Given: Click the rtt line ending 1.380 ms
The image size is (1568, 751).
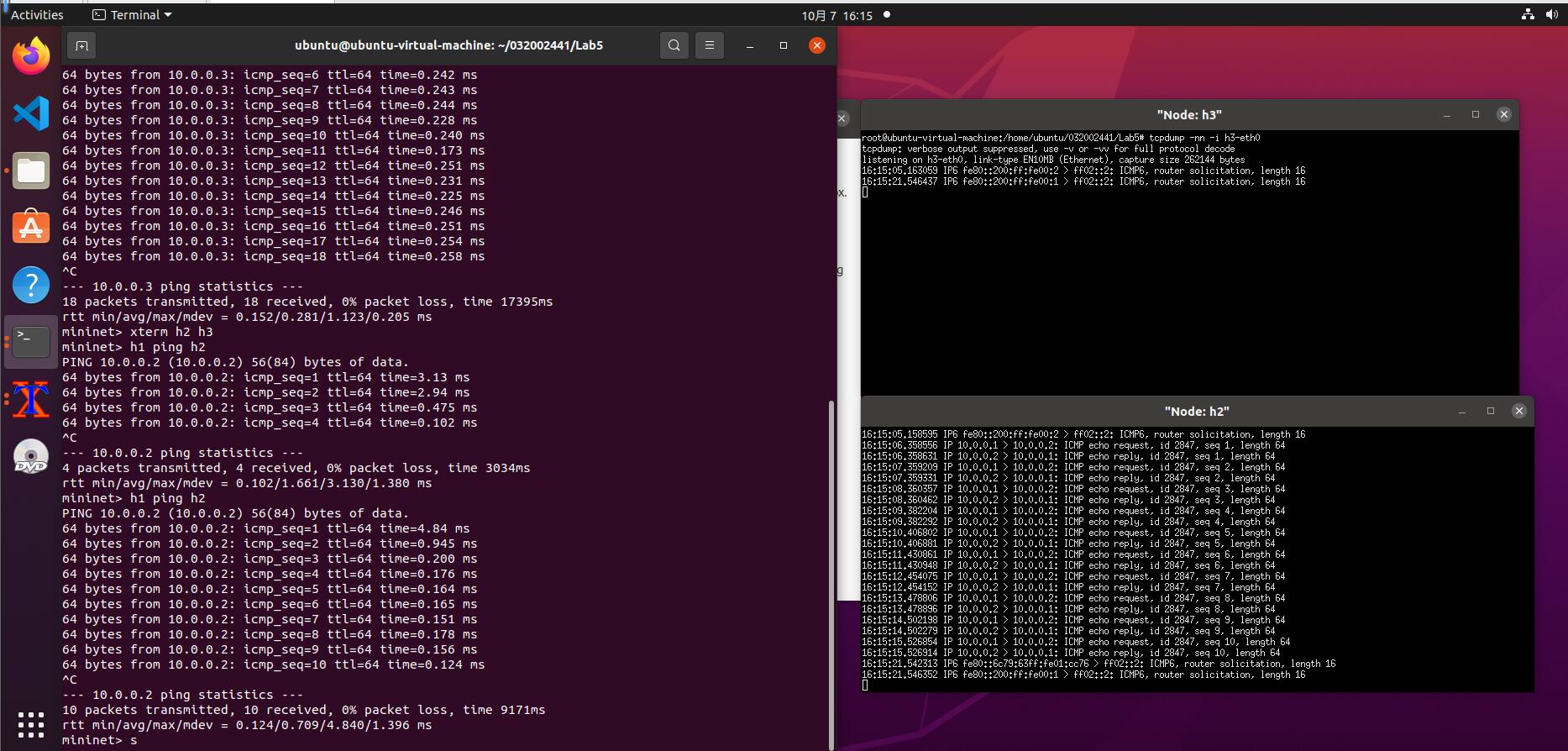Looking at the screenshot, I should point(247,483).
